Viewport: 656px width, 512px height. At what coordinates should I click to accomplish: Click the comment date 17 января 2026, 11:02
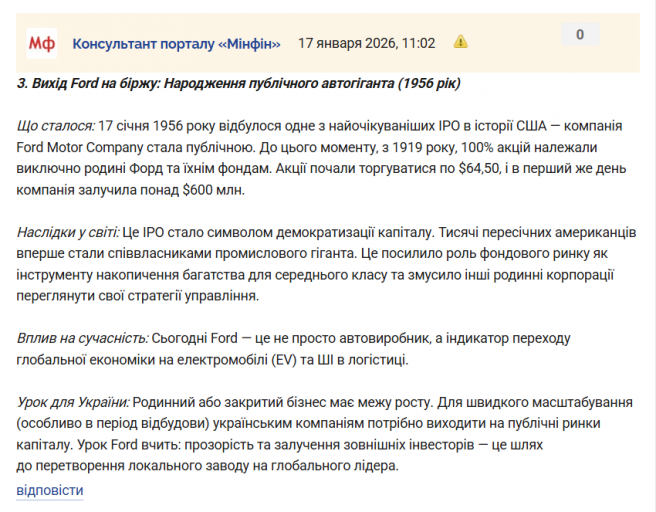coord(366,43)
